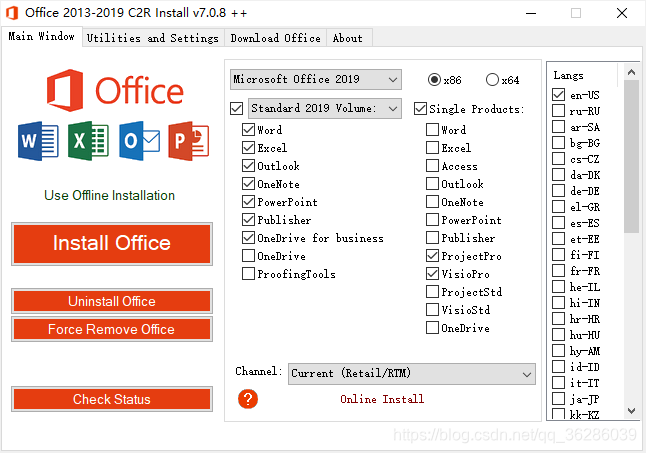This screenshot has height=453, width=646.
Task: Check PowerPoint under Single Products
Action: coord(432,219)
